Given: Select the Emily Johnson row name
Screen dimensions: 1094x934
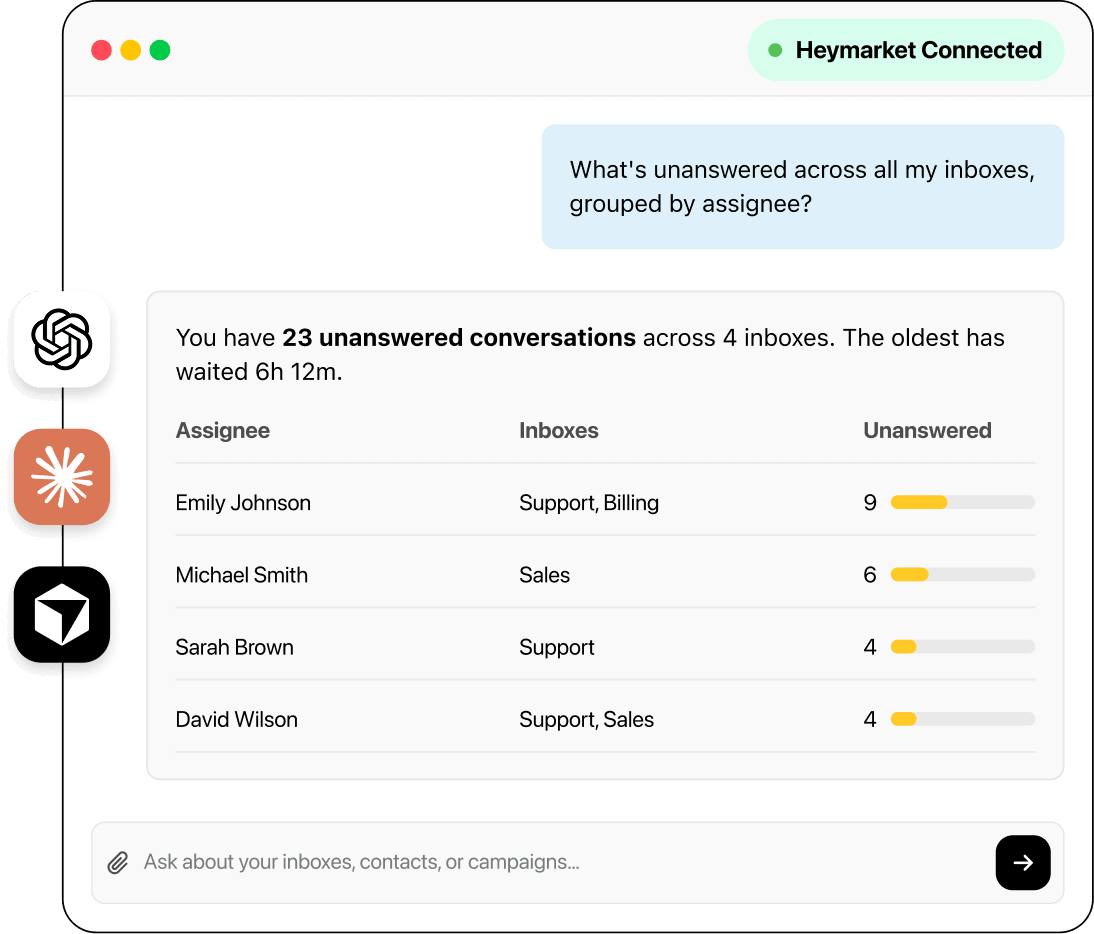Looking at the screenshot, I should click(x=243, y=503).
